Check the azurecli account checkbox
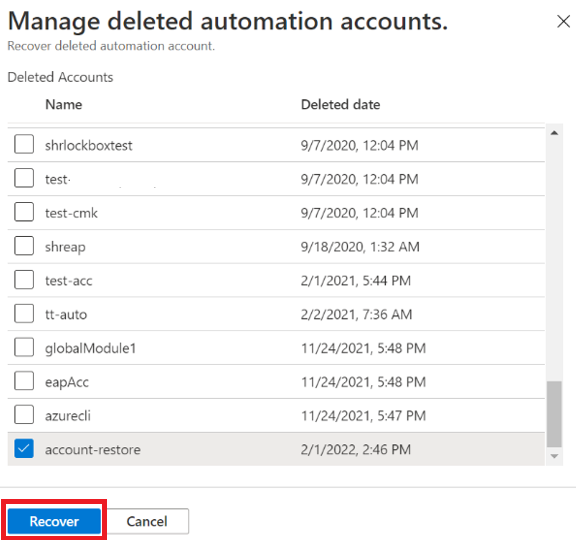This screenshot has width=582, height=540. (24, 415)
